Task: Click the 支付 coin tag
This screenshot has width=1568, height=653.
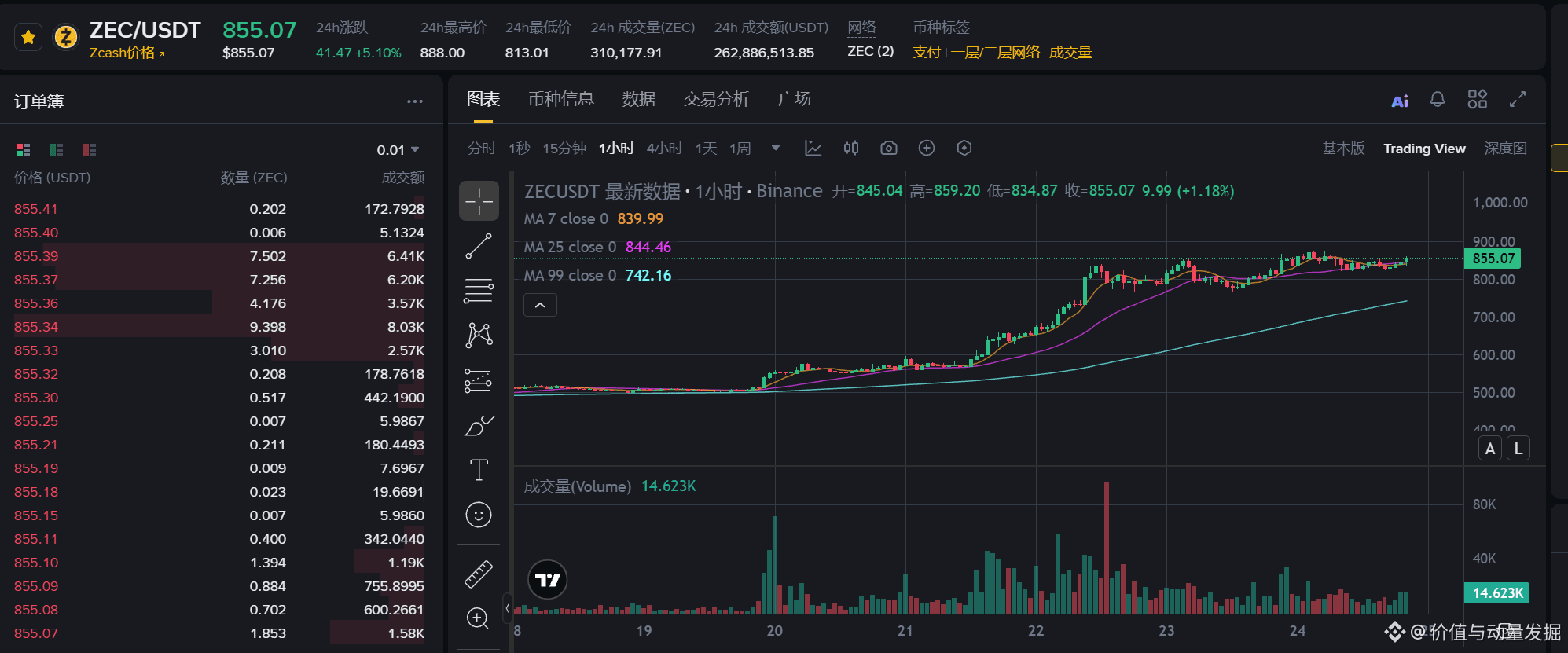Action: (927, 53)
